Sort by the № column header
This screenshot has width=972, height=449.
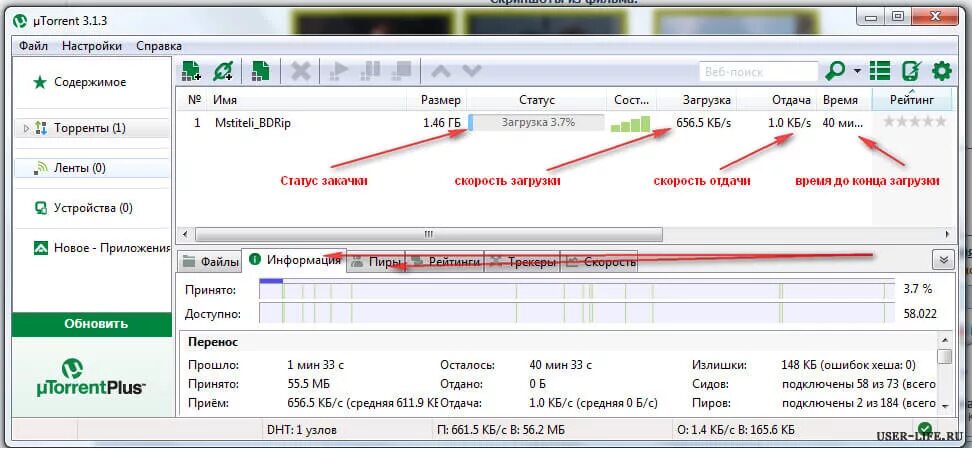point(194,100)
